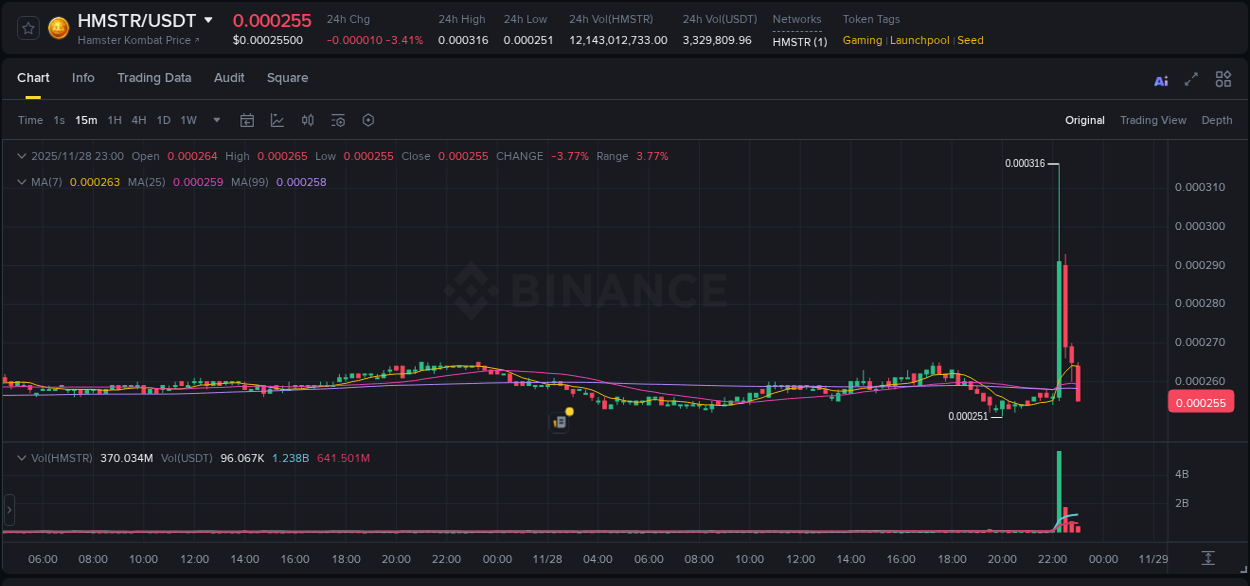Open chart settings via the gear icon
1250x586 pixels.
tap(368, 120)
